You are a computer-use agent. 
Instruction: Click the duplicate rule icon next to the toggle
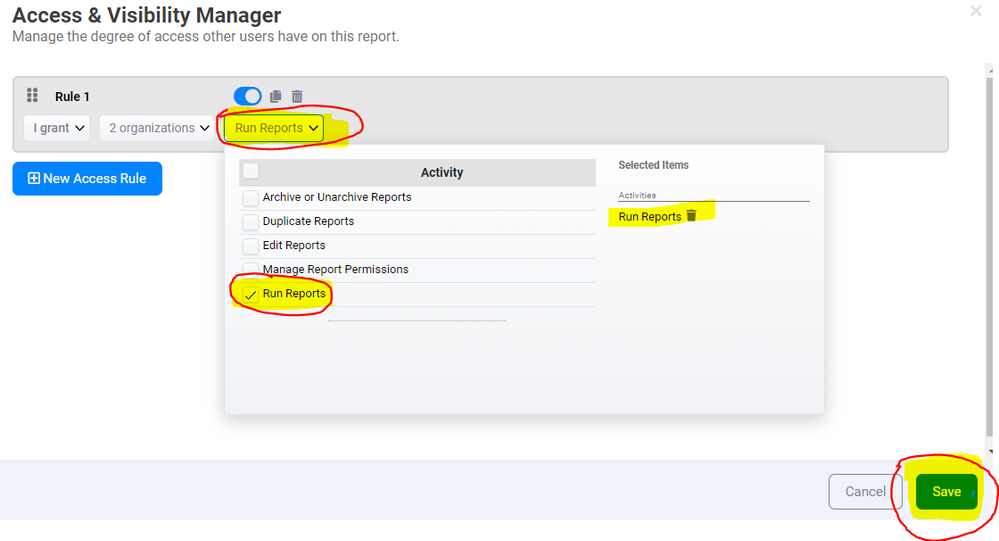point(277,97)
